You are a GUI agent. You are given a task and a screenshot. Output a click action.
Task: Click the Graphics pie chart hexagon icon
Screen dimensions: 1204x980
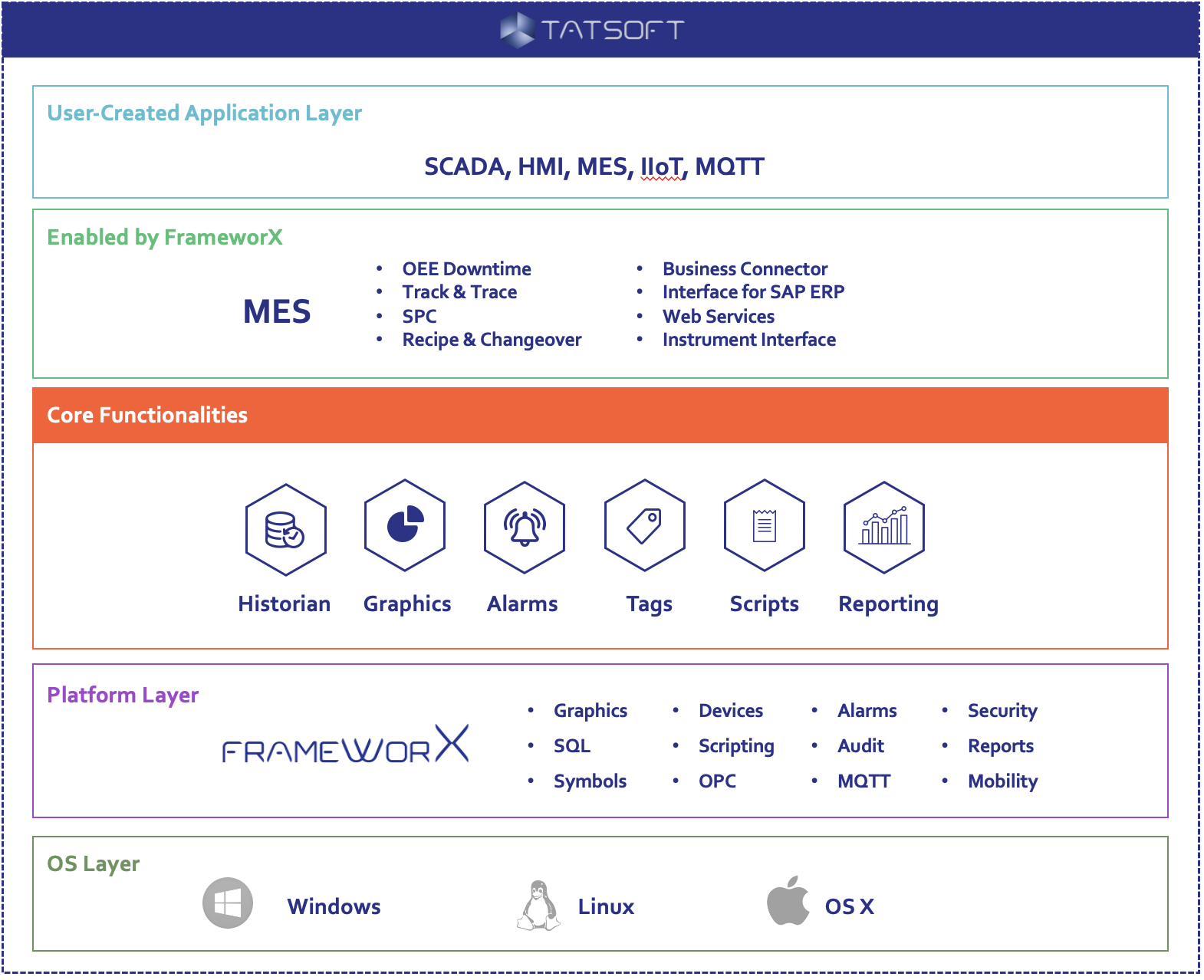405,525
